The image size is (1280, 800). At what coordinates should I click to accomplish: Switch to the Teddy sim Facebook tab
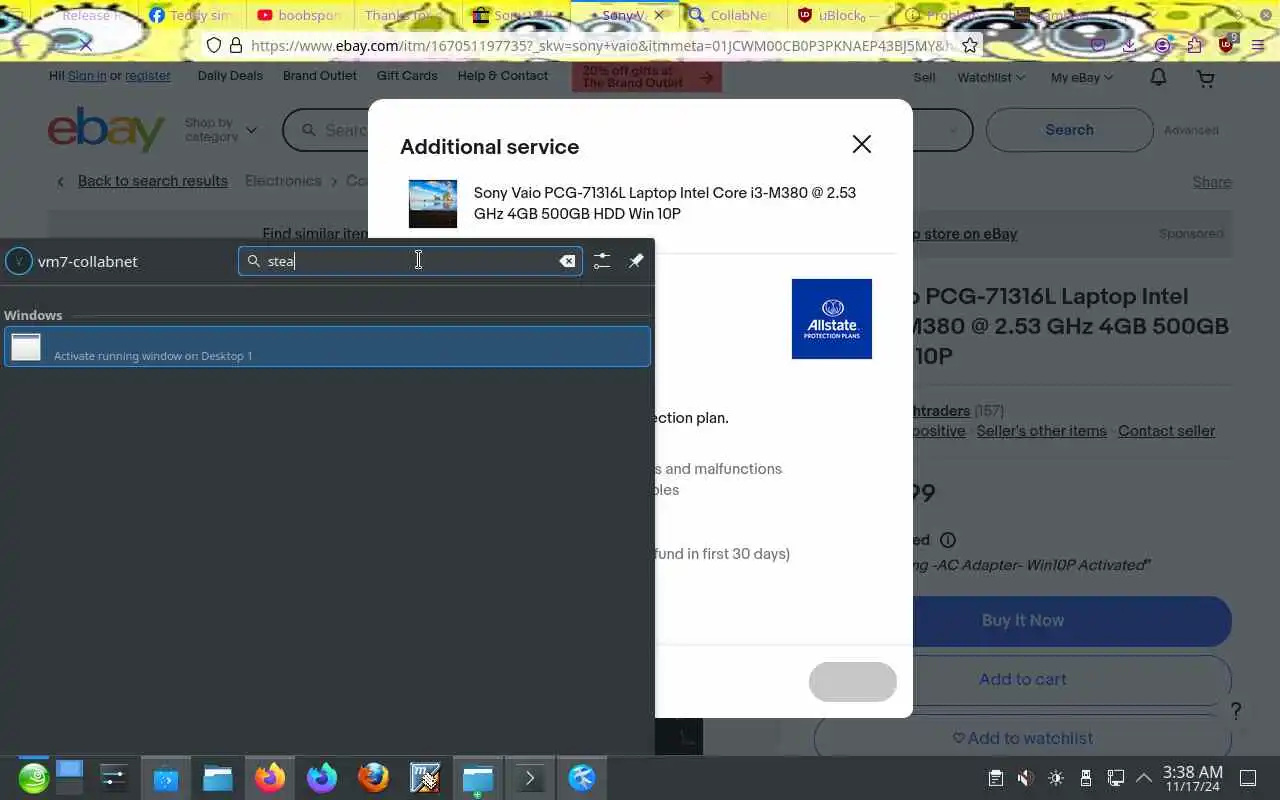[190, 15]
